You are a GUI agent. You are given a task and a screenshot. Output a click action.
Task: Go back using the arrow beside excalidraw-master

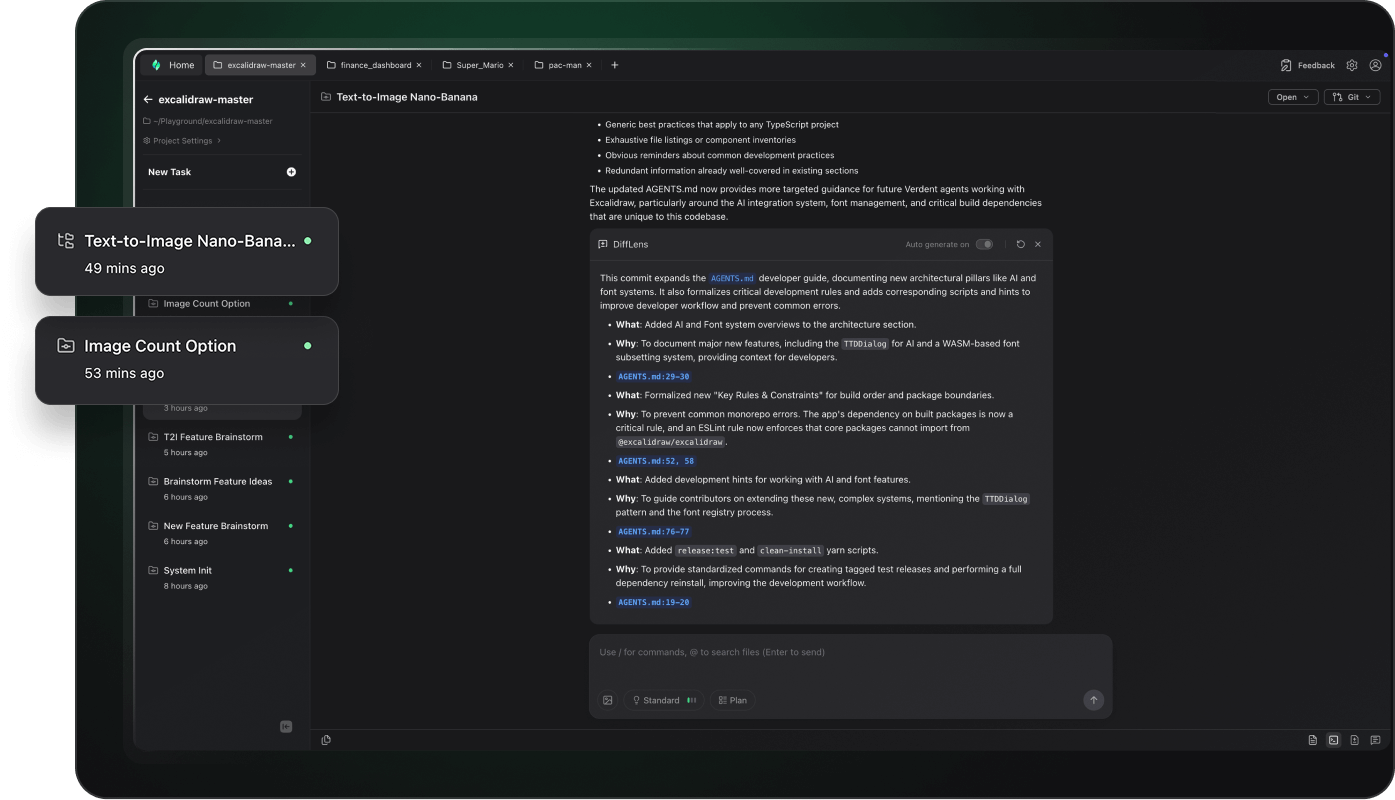click(x=148, y=99)
